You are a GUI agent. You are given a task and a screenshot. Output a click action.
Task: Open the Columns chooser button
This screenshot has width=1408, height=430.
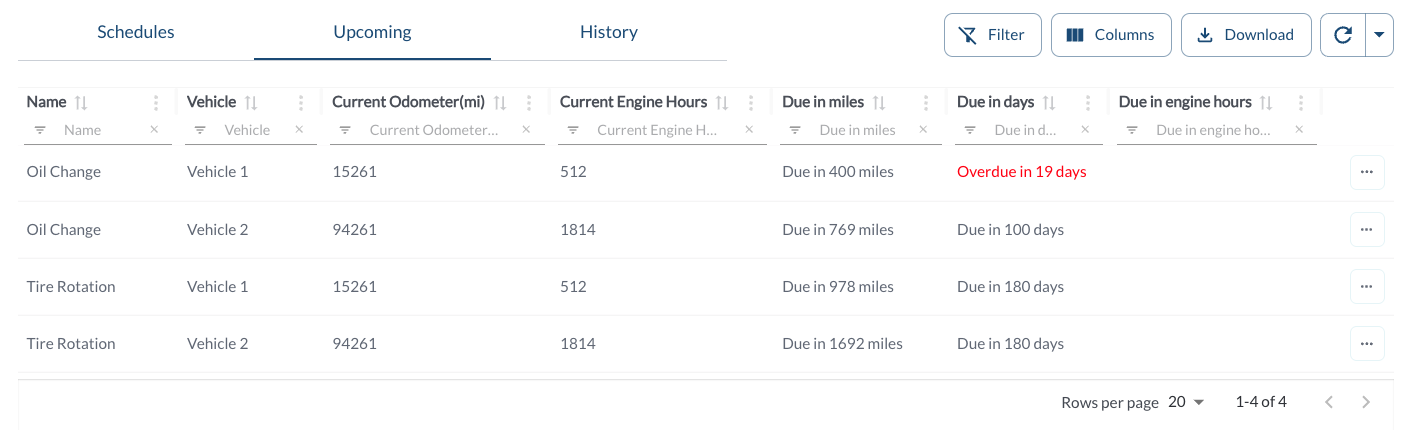[x=1110, y=35]
